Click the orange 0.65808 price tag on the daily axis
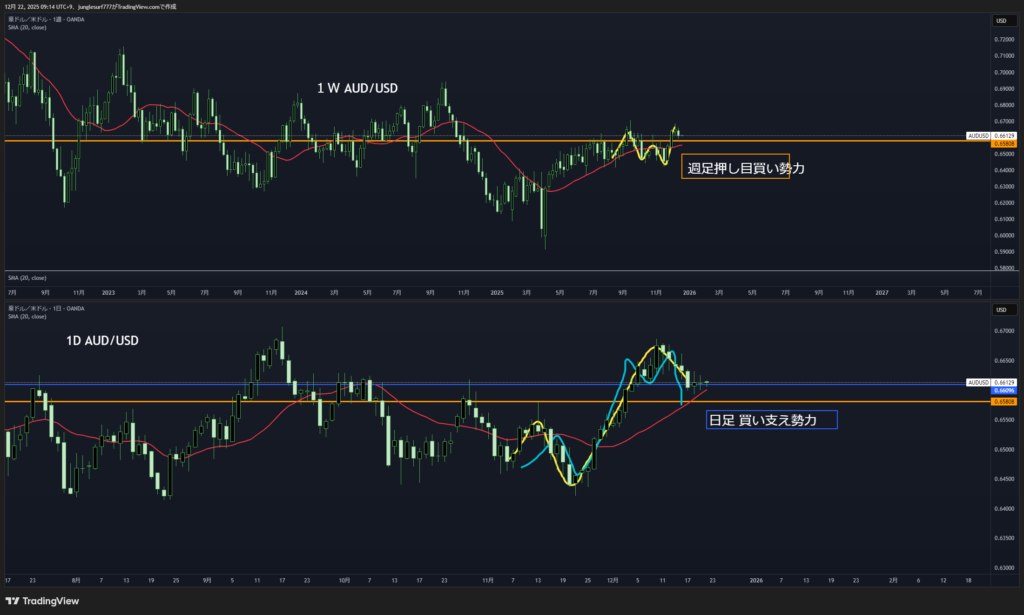This screenshot has height=615, width=1024. (x=1003, y=401)
